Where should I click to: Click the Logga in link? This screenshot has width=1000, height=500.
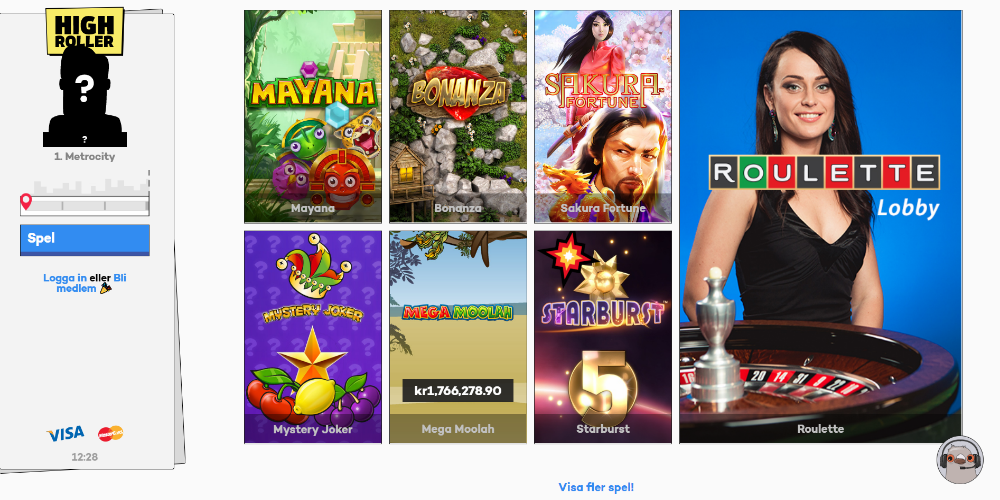pos(65,278)
